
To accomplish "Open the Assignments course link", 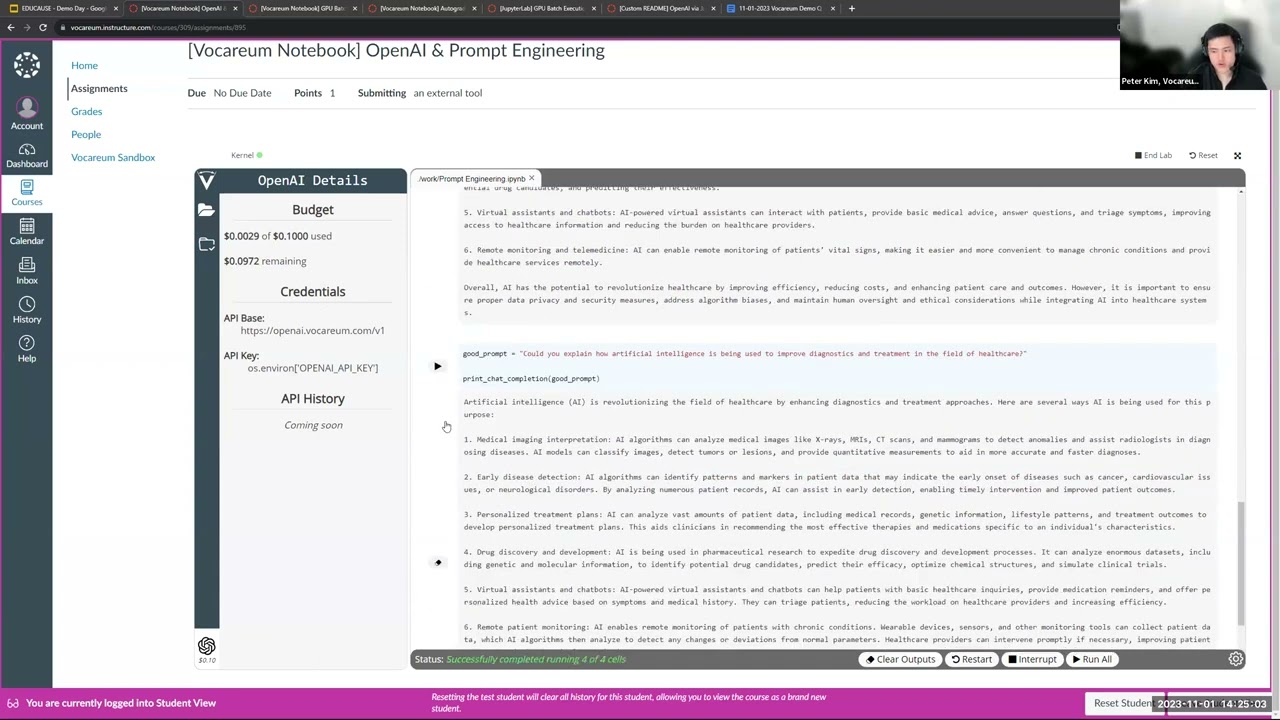I will (99, 88).
